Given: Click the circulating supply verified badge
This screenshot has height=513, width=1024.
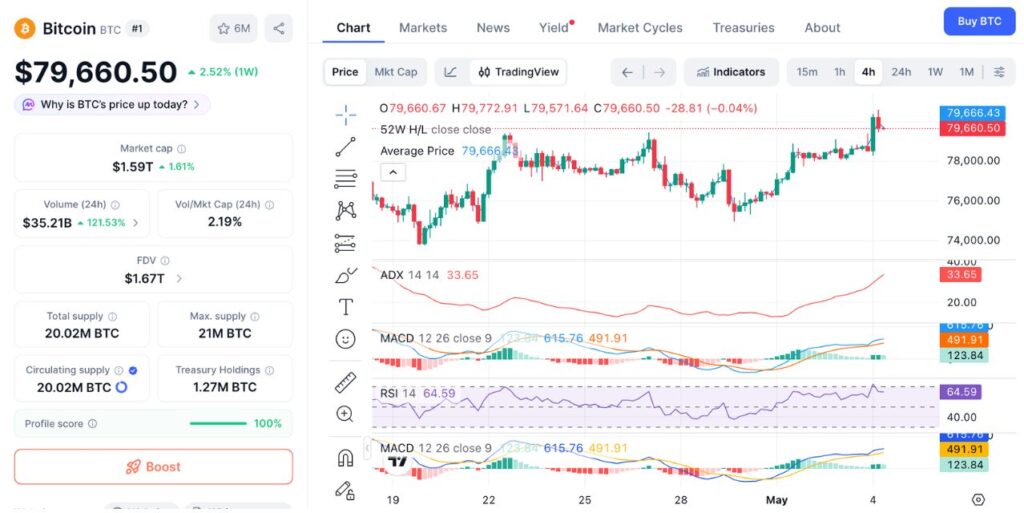Looking at the screenshot, I should [133, 370].
